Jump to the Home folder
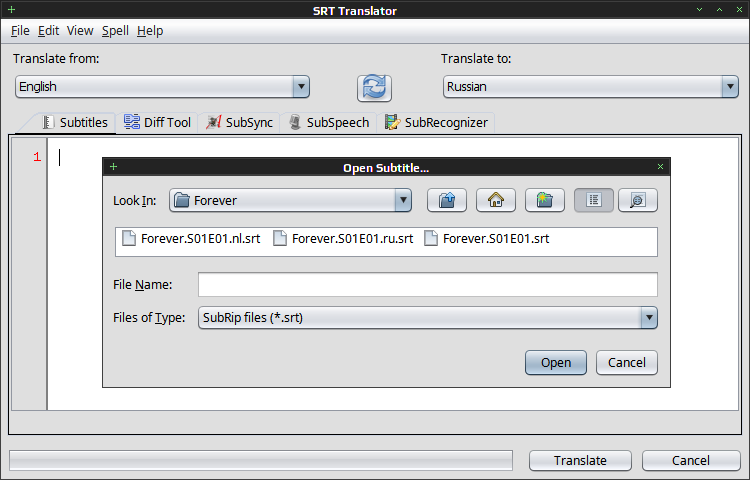Viewport: 750px width, 480px height. click(496, 200)
